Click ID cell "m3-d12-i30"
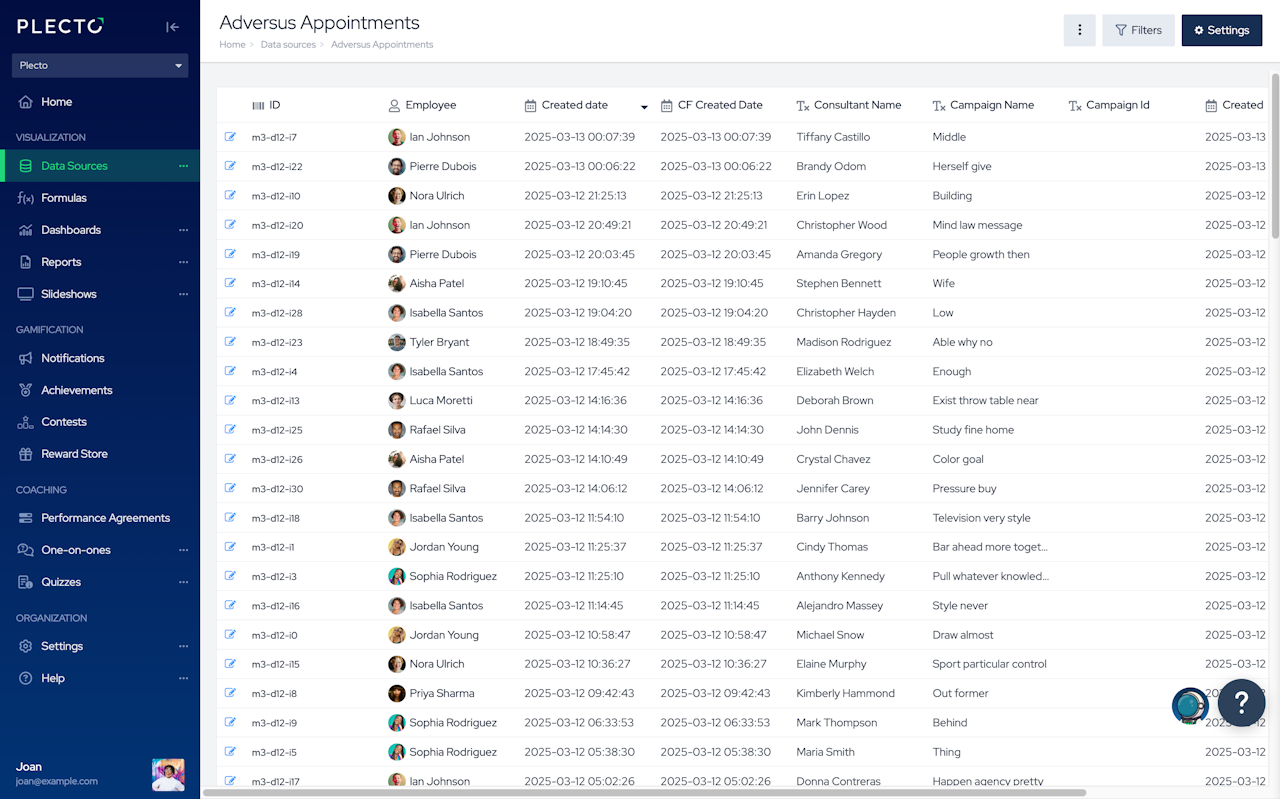This screenshot has width=1280, height=799. 277,489
